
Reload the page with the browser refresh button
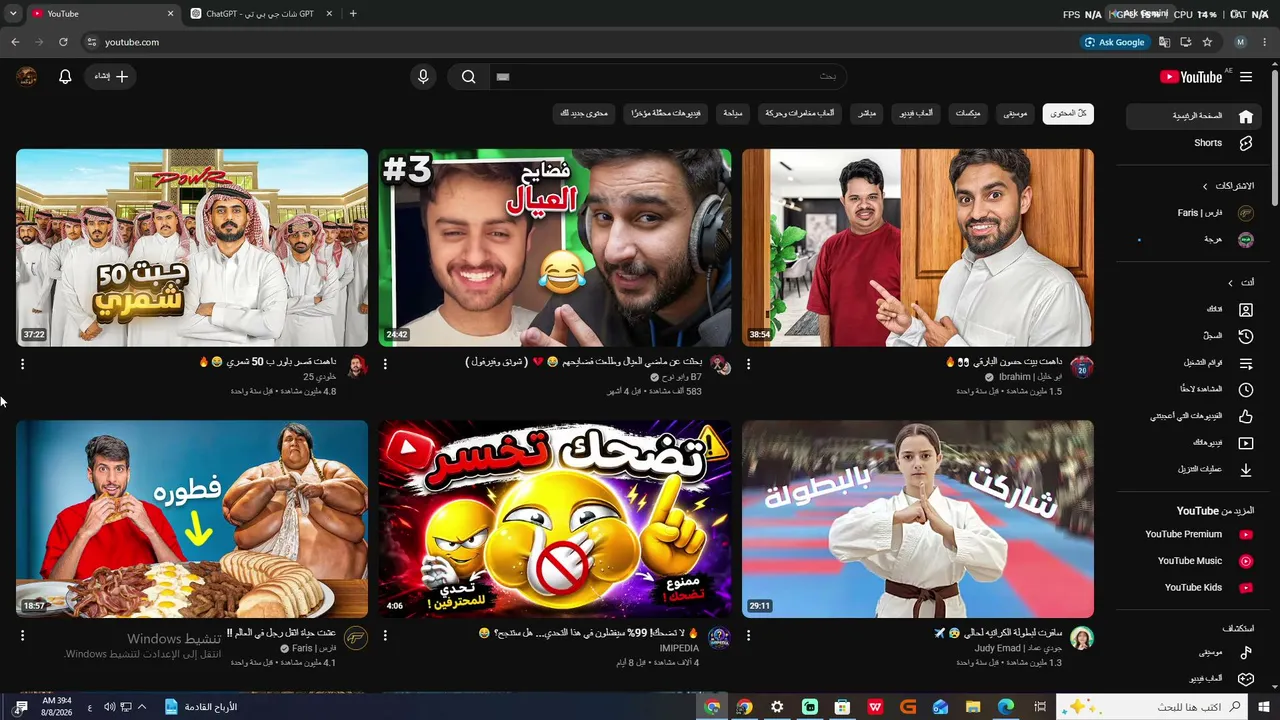(63, 42)
